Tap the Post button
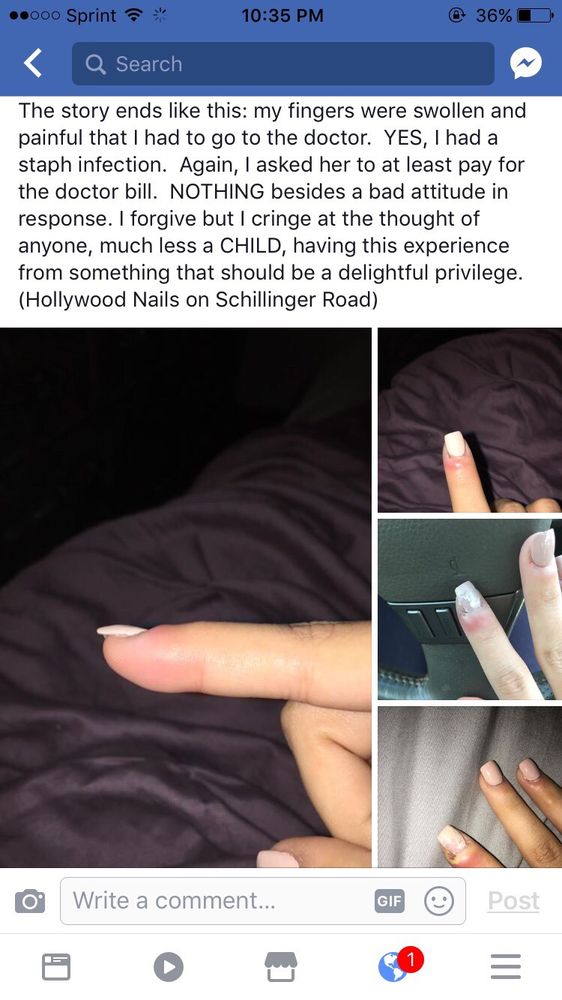 514,901
